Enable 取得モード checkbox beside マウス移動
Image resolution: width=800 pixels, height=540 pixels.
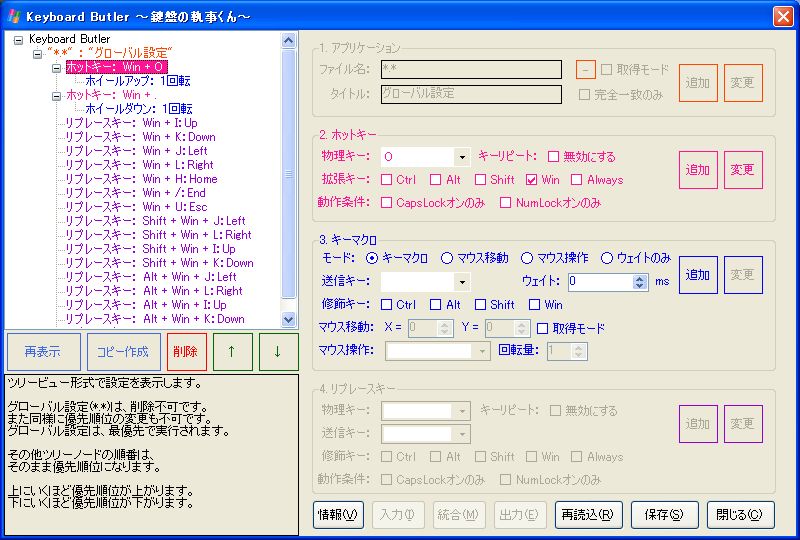[x=542, y=328]
